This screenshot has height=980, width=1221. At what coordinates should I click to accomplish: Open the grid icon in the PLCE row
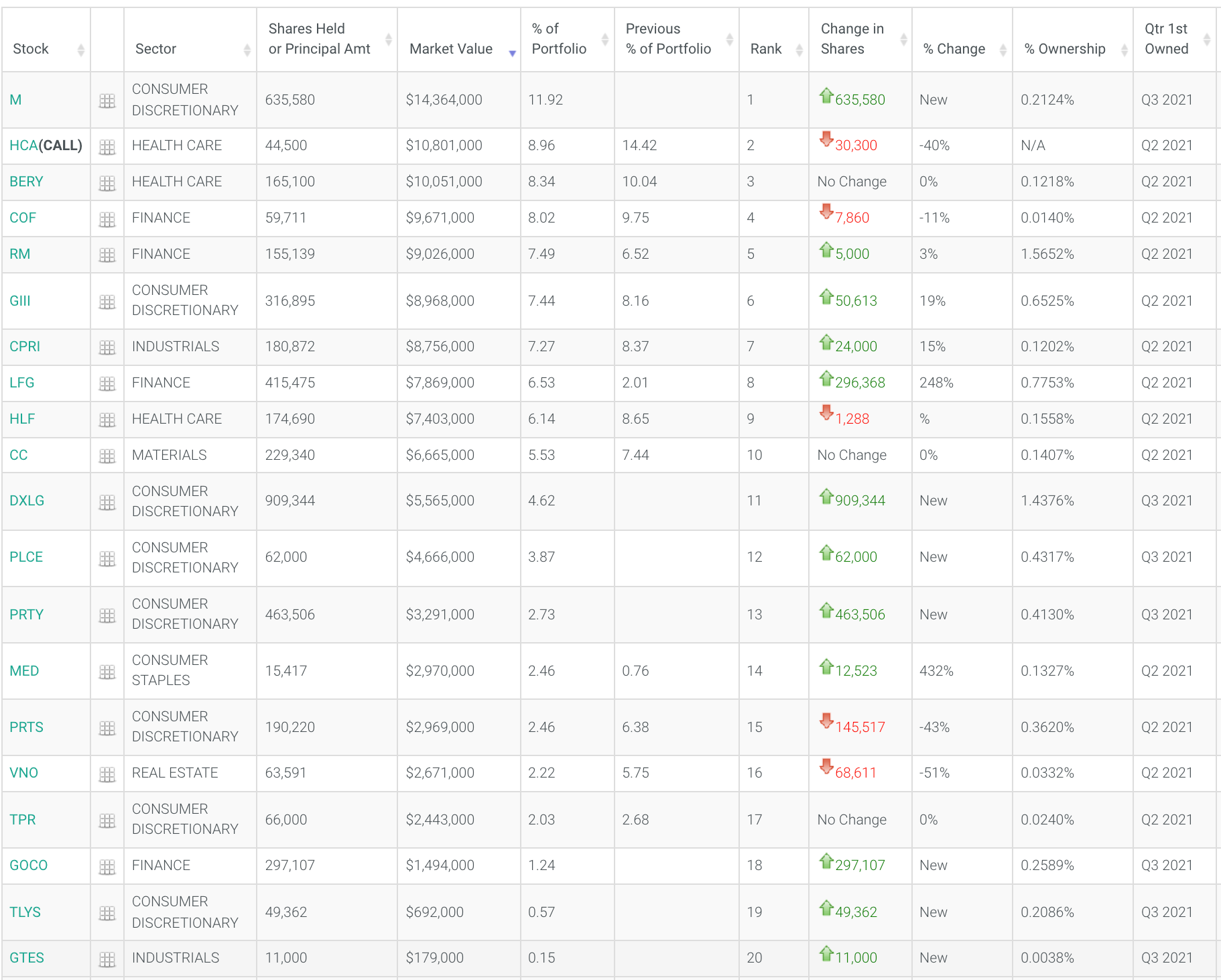(107, 558)
